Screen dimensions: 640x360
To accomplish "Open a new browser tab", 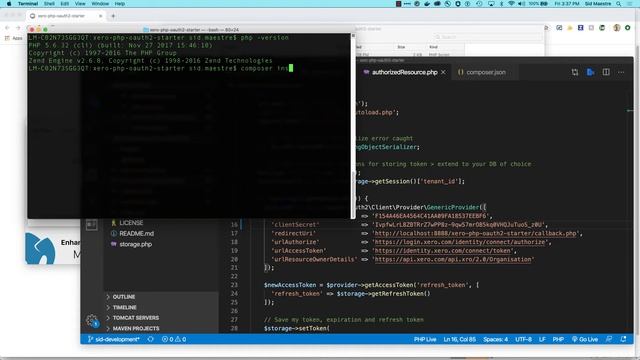I will 113,16.
